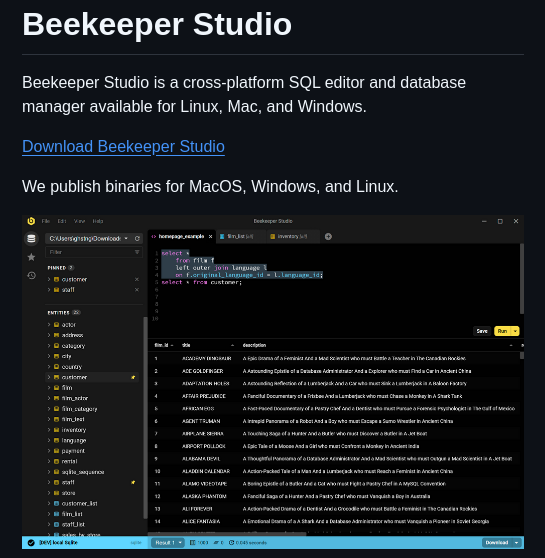Click the ACADEMY DINOSAUR title cell
This screenshot has width=545, height=558.
(x=207, y=358)
